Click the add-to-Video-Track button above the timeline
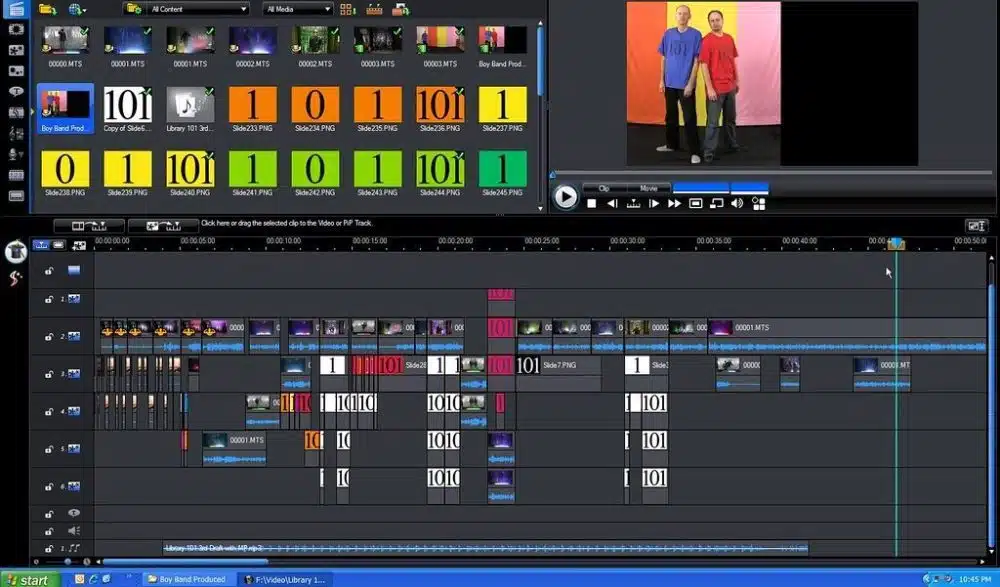This screenshot has height=587, width=1000. pos(88,226)
